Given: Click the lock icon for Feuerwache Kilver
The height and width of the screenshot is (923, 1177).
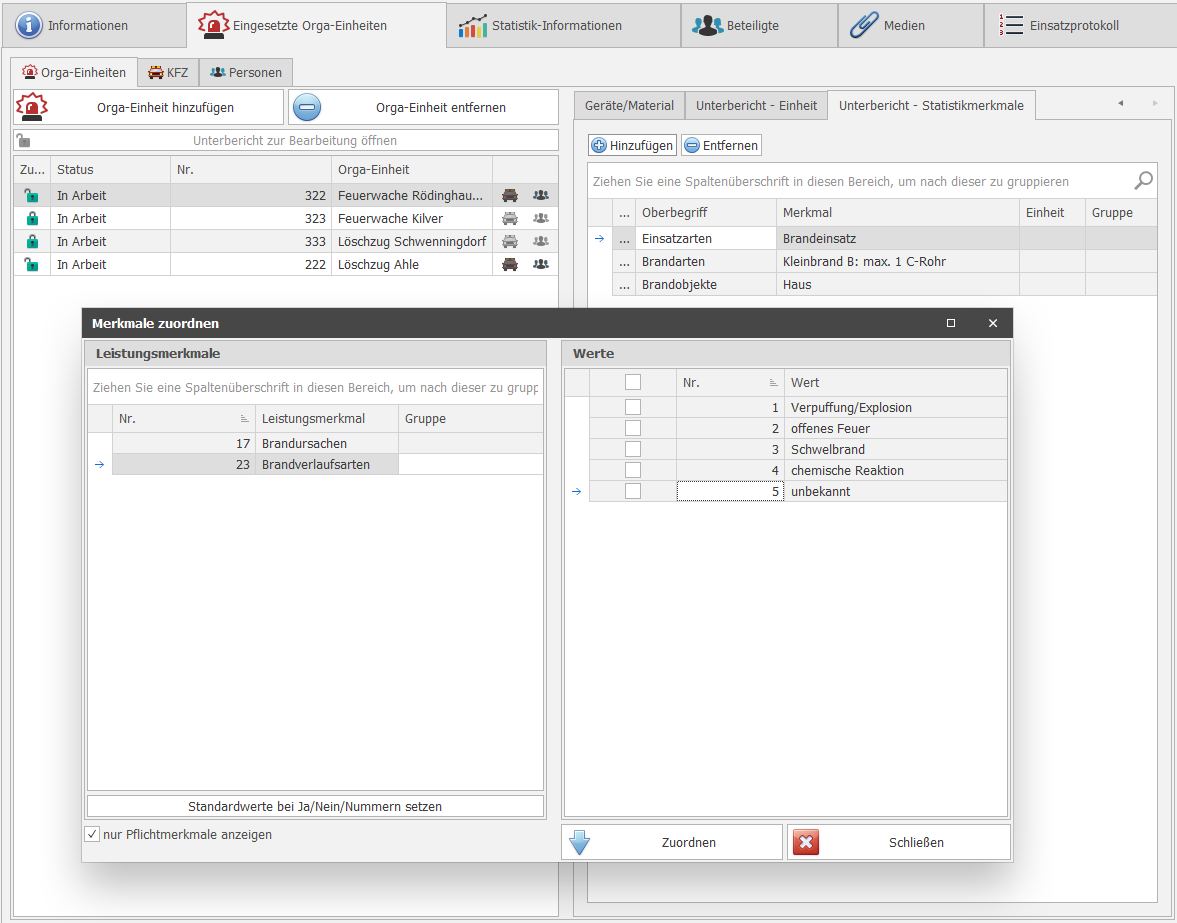Looking at the screenshot, I should (x=32, y=219).
